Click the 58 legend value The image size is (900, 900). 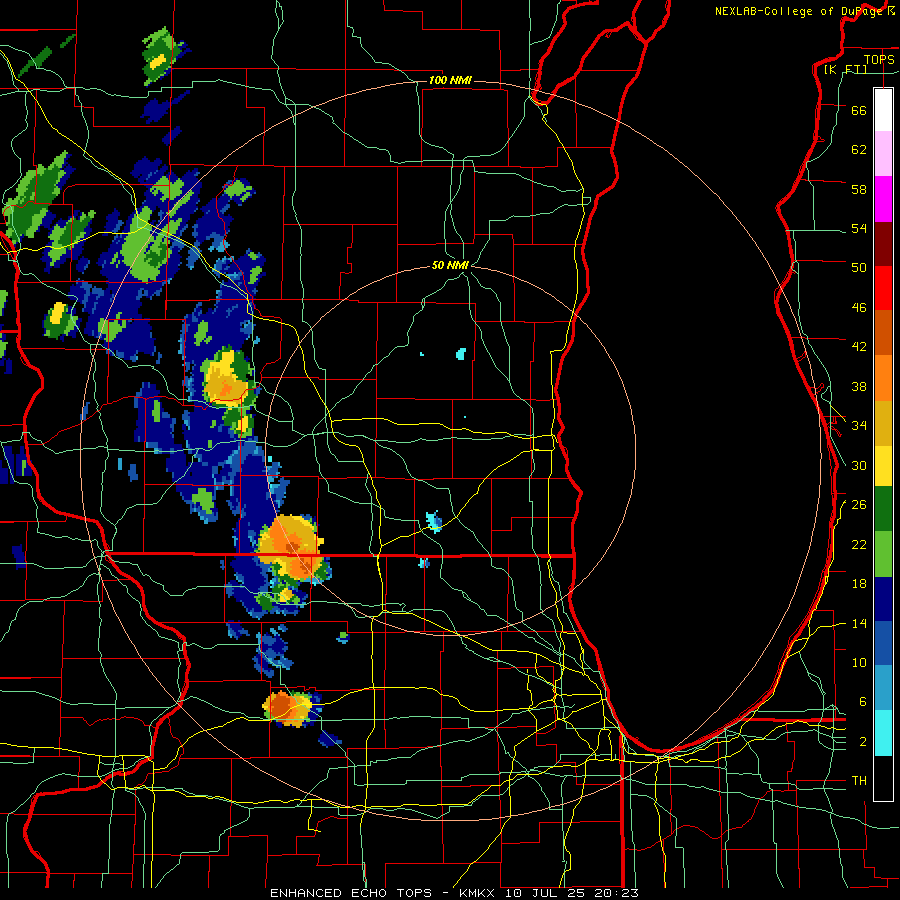tap(859, 189)
